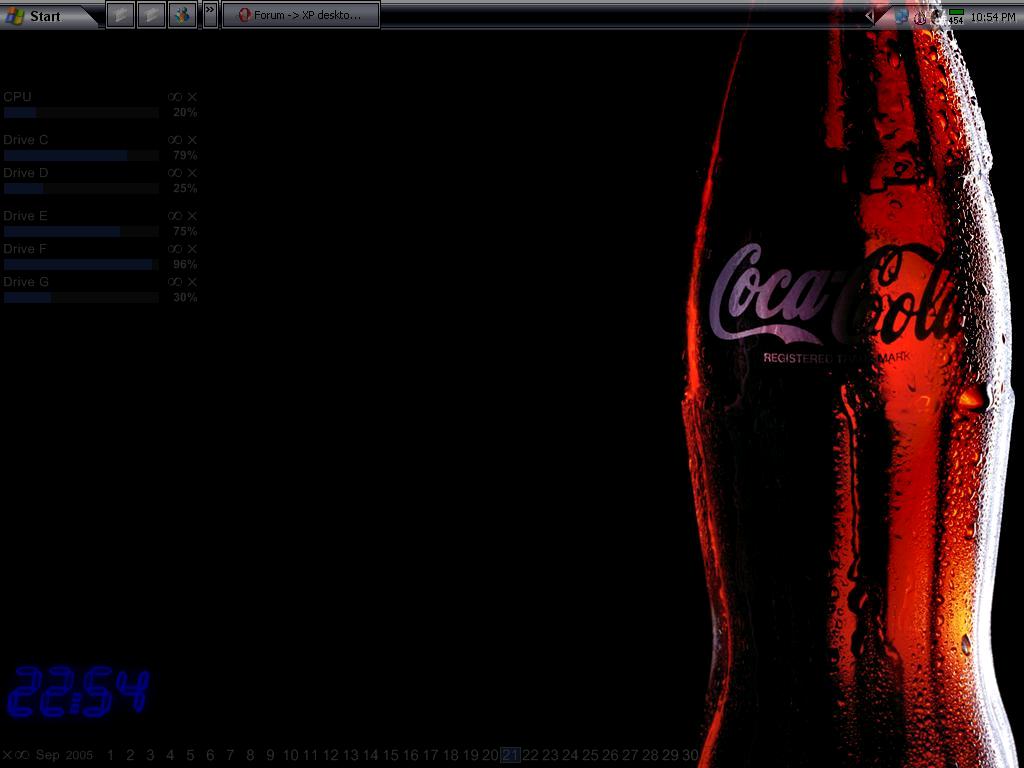The image size is (1024, 768).
Task: Select day 5 in the calendar bar
Action: click(x=190, y=756)
